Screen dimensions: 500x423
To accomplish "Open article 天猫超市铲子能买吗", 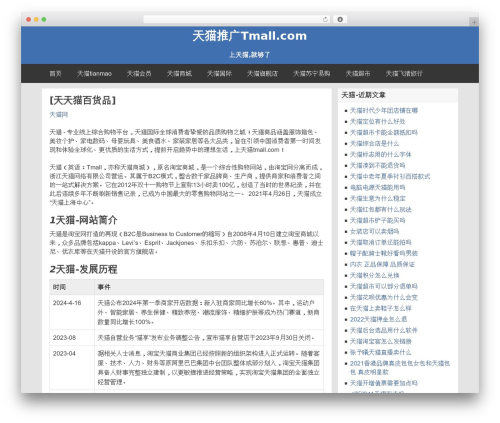I will click(x=378, y=220).
